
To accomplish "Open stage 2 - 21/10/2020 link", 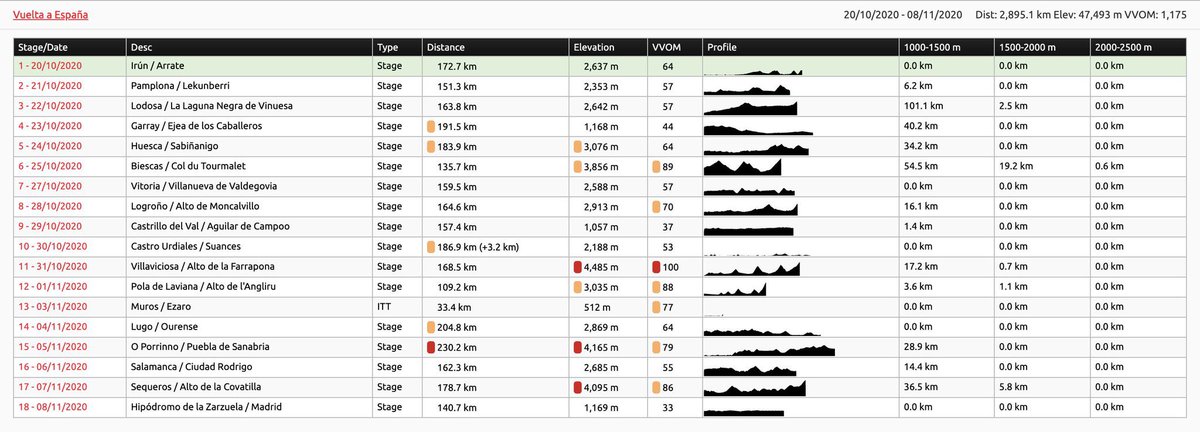I will click(50, 86).
